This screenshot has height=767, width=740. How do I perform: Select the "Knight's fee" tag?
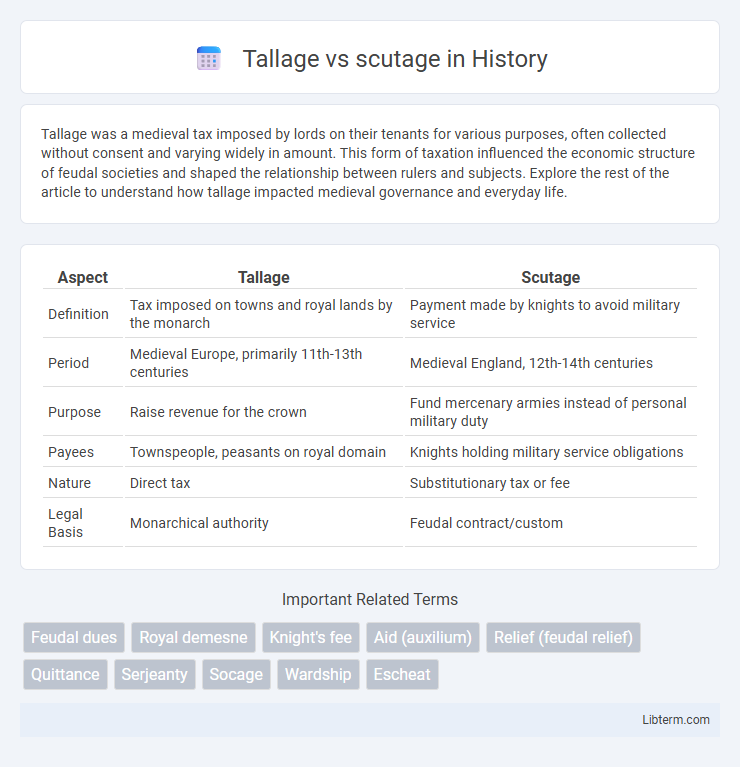coord(311,637)
